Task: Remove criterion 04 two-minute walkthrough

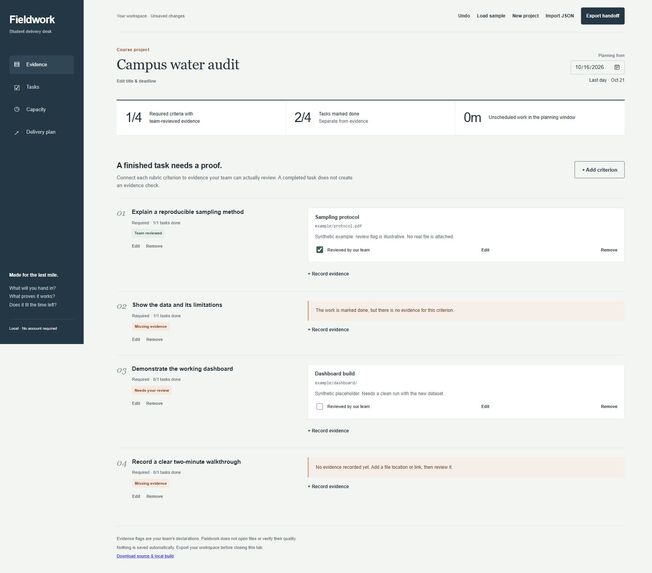Action: [154, 496]
